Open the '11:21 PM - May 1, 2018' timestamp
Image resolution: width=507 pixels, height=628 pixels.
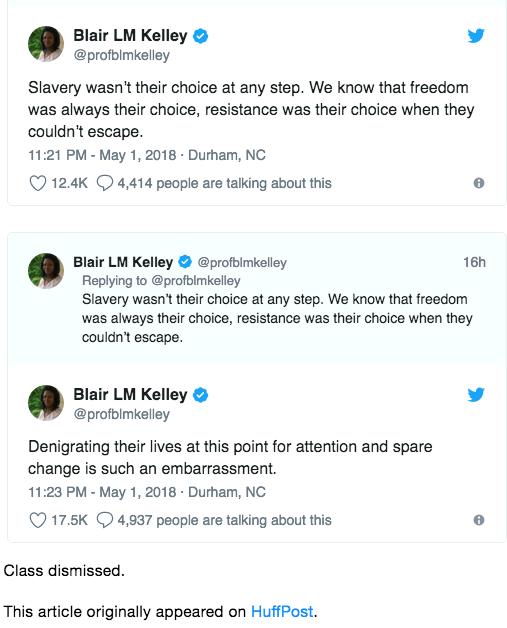coord(102,155)
